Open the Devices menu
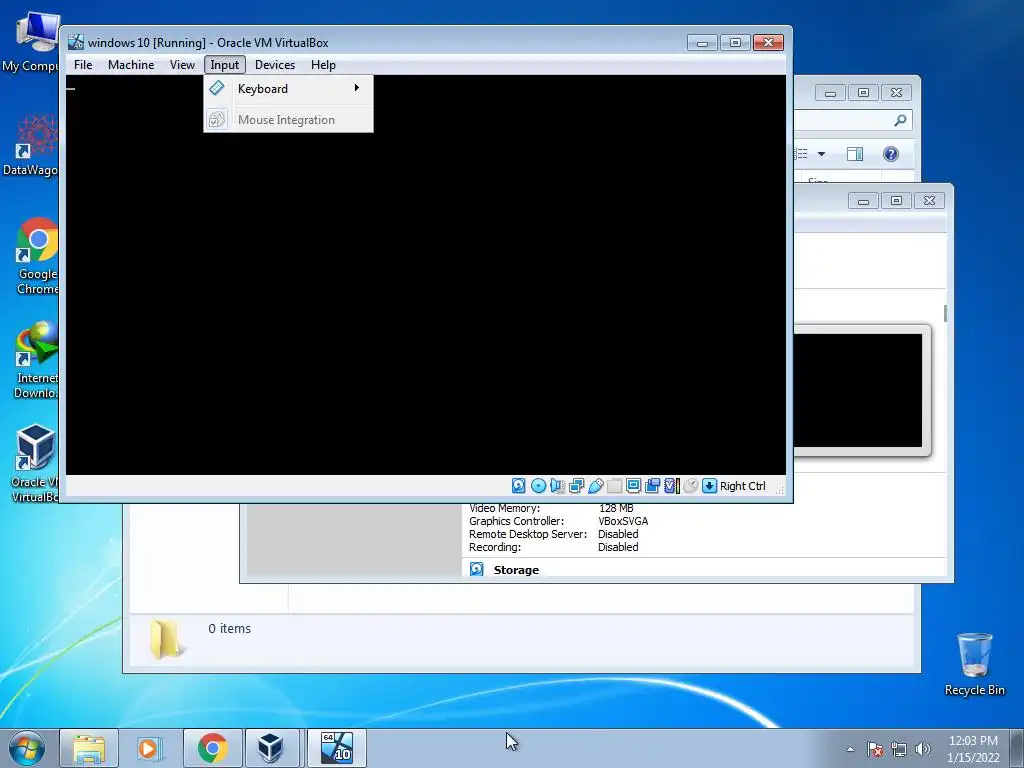This screenshot has height=768, width=1024. click(275, 65)
